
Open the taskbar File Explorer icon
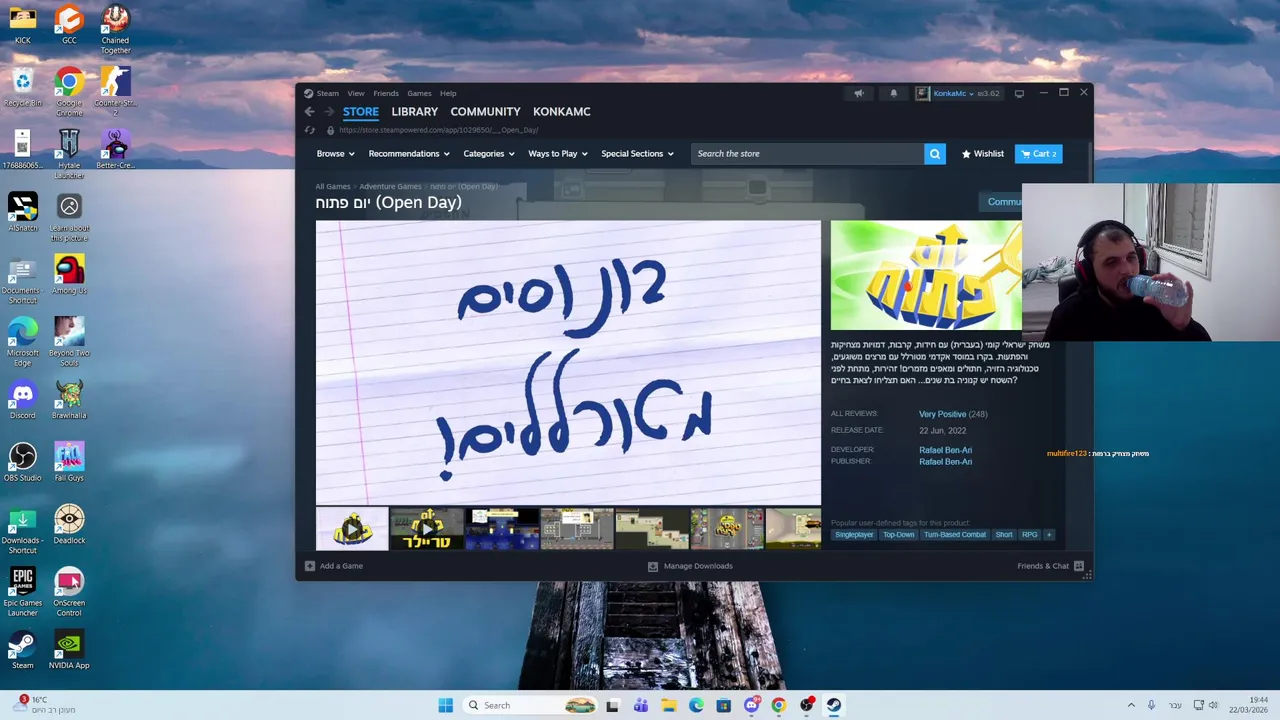668,705
